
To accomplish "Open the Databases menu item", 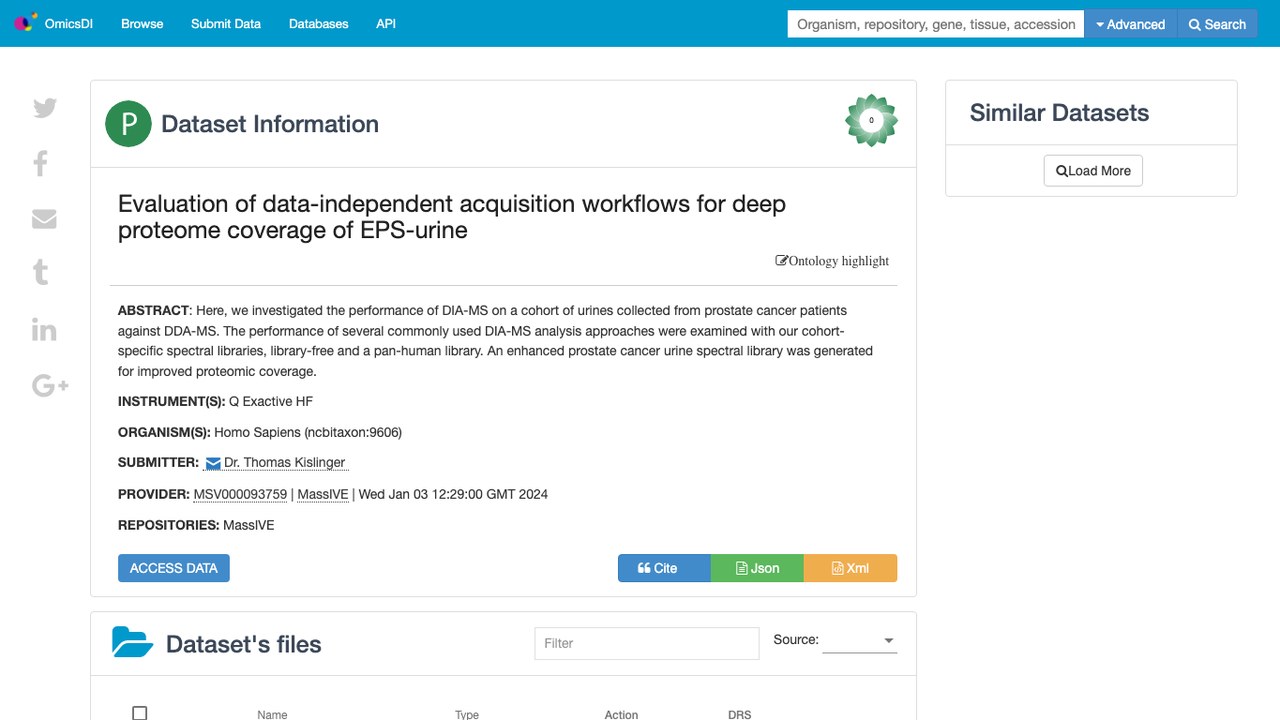I will [319, 24].
